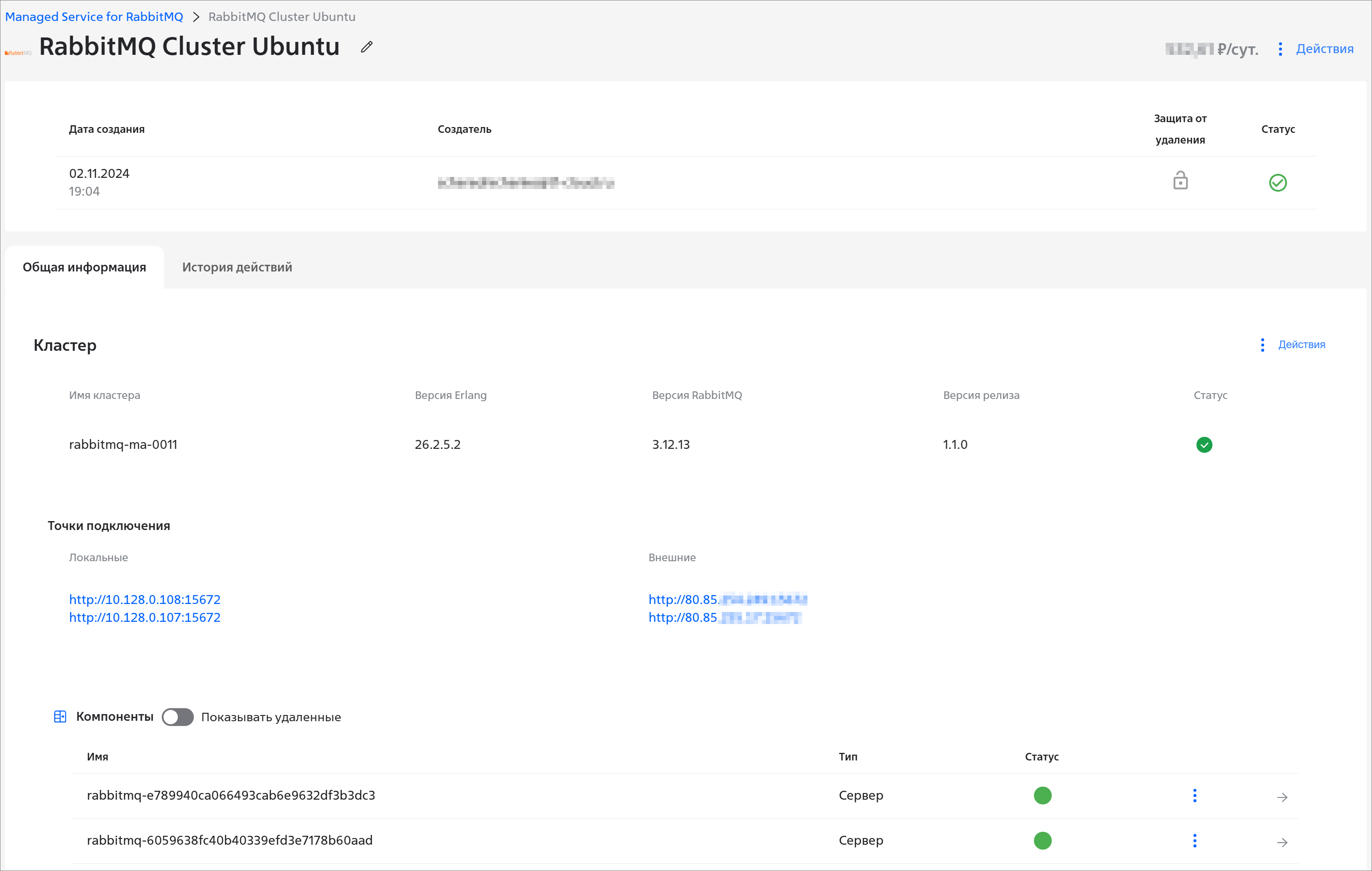
Task: Click the top row green status checkmark
Action: pos(1278,182)
